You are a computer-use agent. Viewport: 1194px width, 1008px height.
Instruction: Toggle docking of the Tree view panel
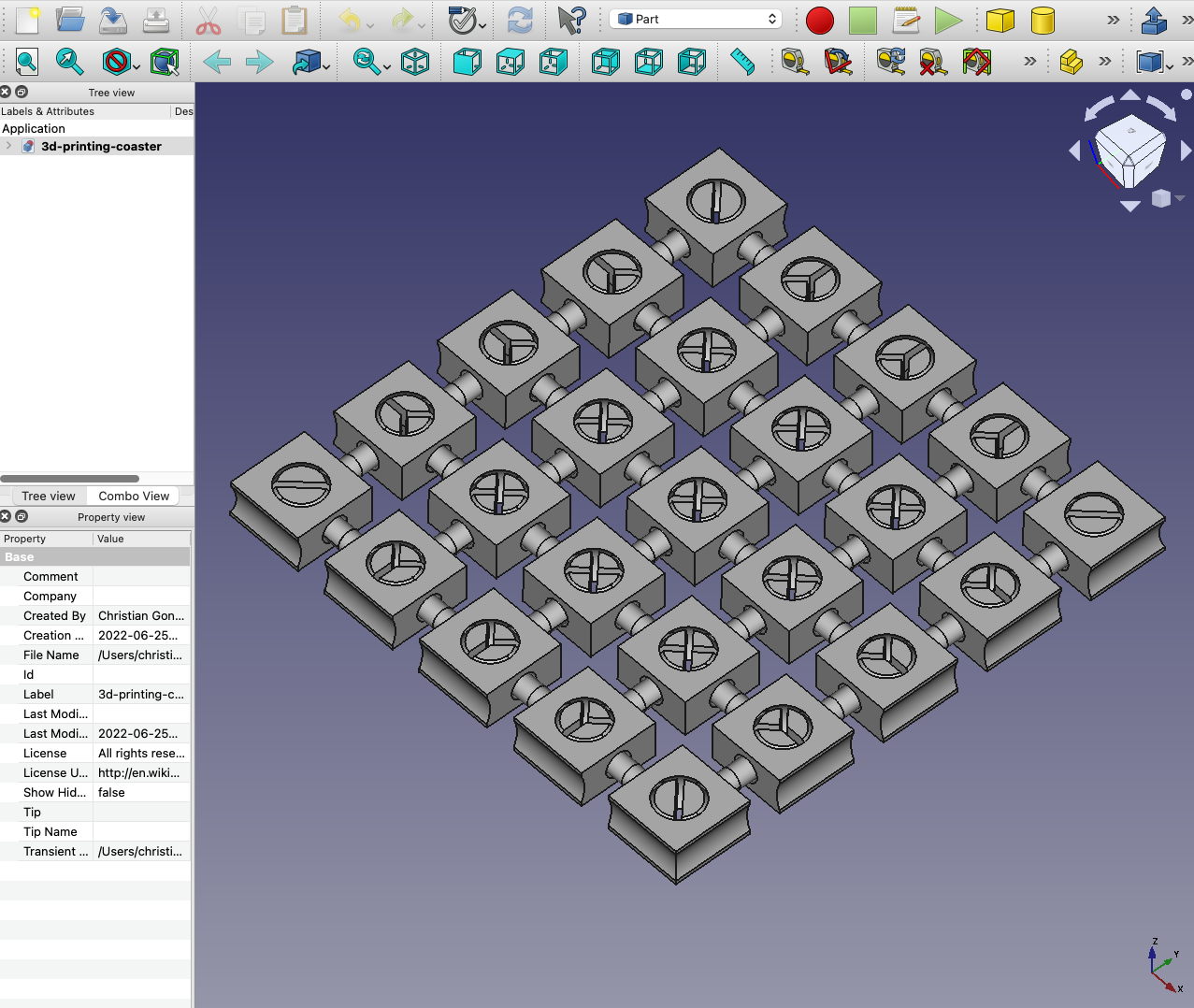(21, 92)
